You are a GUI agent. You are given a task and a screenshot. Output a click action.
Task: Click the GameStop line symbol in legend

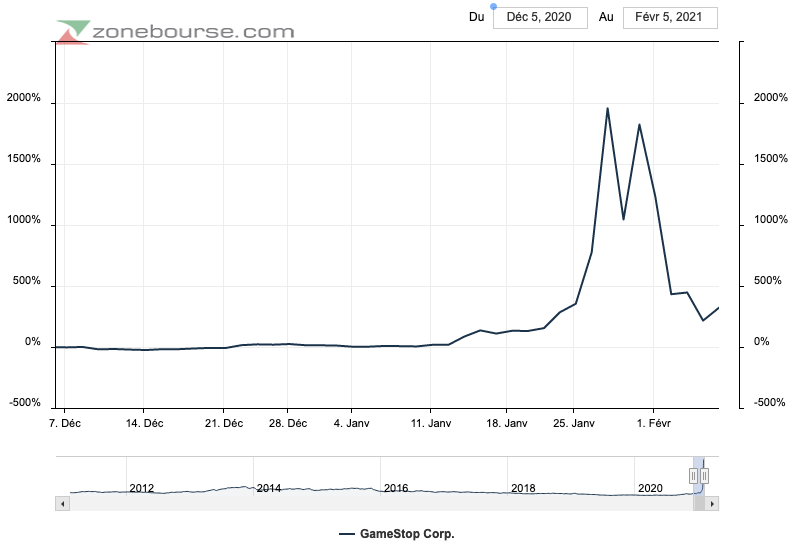(347, 534)
